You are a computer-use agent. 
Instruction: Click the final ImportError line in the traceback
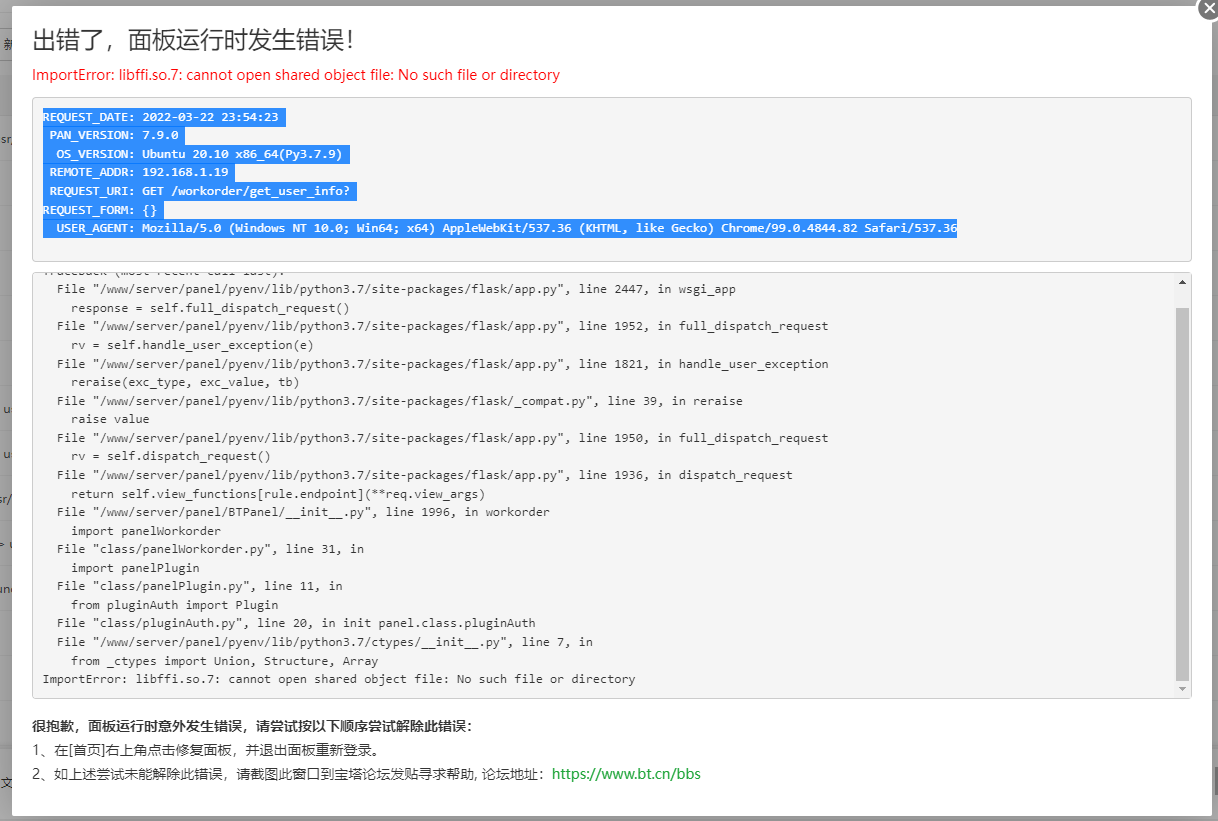[339, 679]
